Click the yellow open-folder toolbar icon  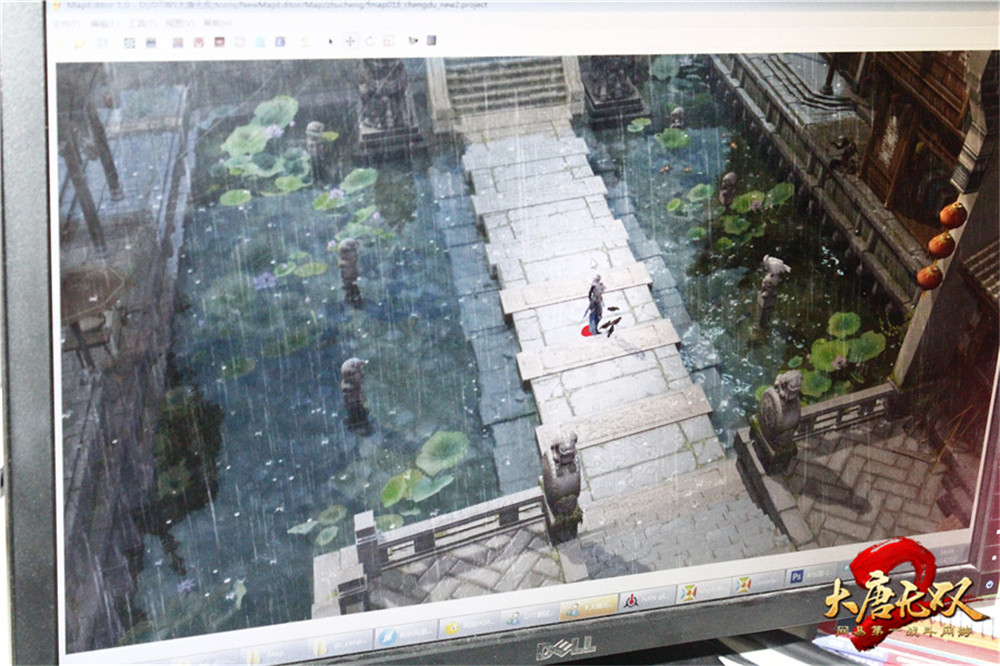80,43
